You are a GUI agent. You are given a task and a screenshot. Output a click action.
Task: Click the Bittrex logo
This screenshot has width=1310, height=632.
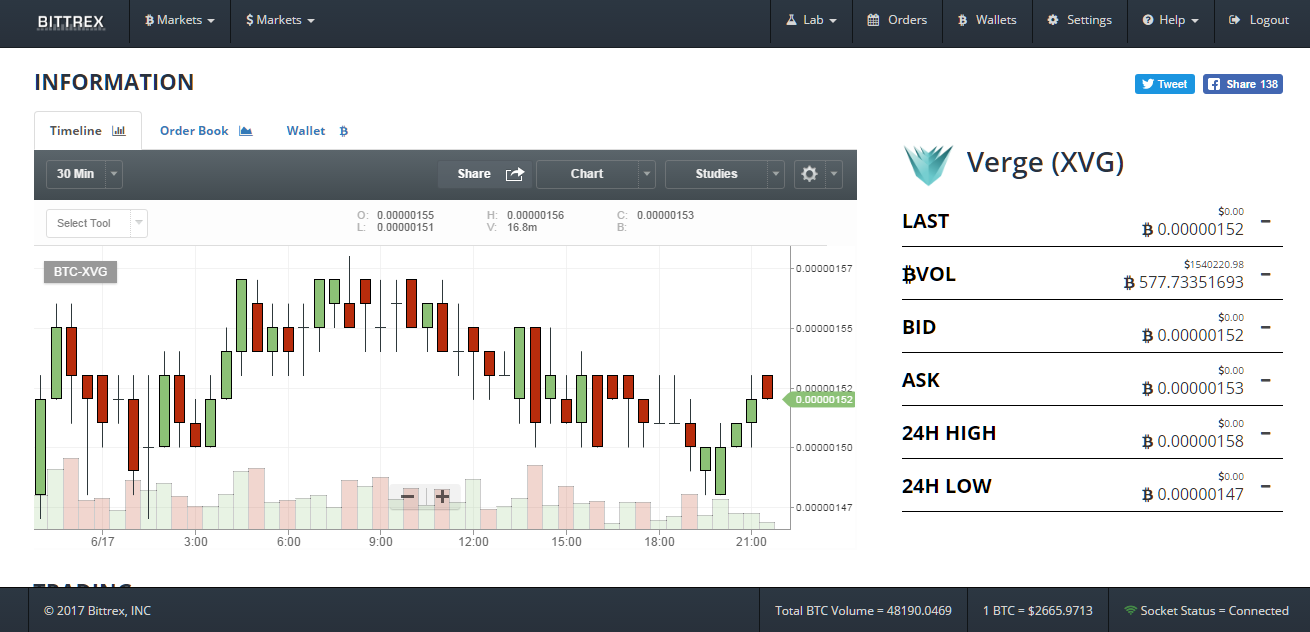click(70, 21)
